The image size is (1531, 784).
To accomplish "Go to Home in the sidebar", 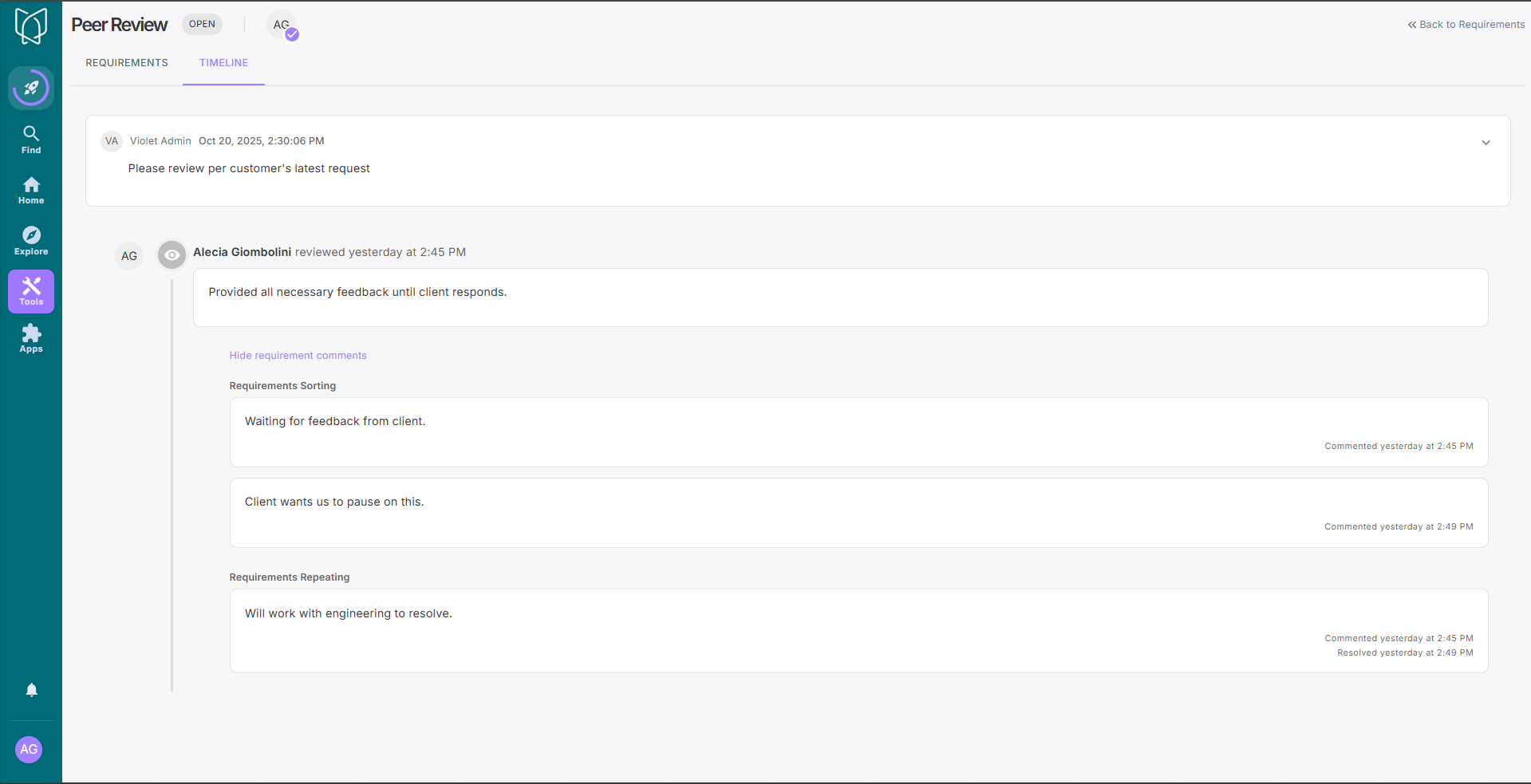I will coord(31,191).
